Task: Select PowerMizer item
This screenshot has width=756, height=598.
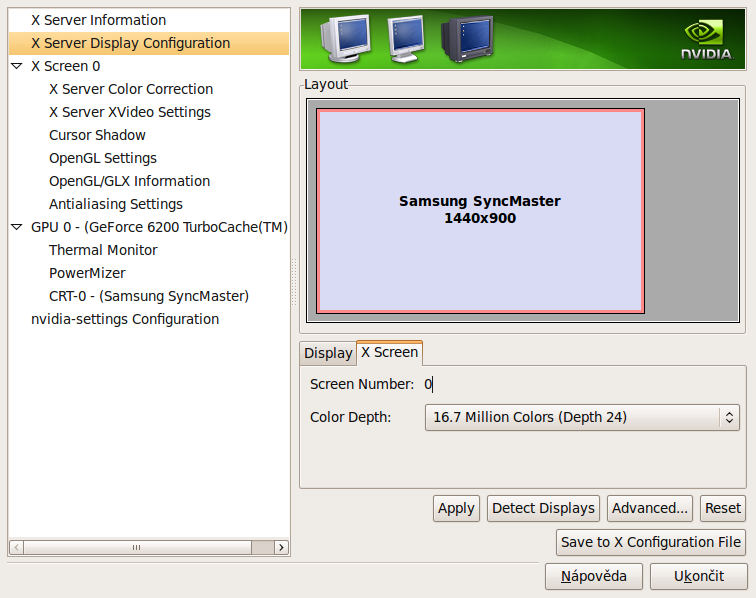Action: tap(87, 273)
